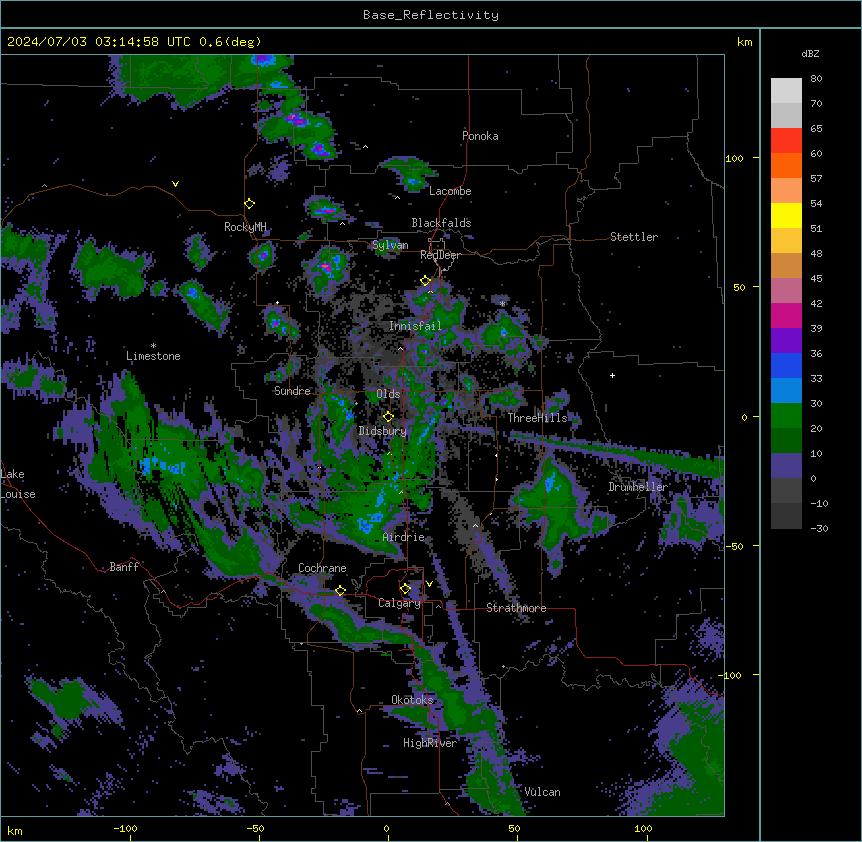Click the -100 tick on horizontal axis
Image resolution: width=862 pixels, height=842 pixels.
click(x=125, y=828)
